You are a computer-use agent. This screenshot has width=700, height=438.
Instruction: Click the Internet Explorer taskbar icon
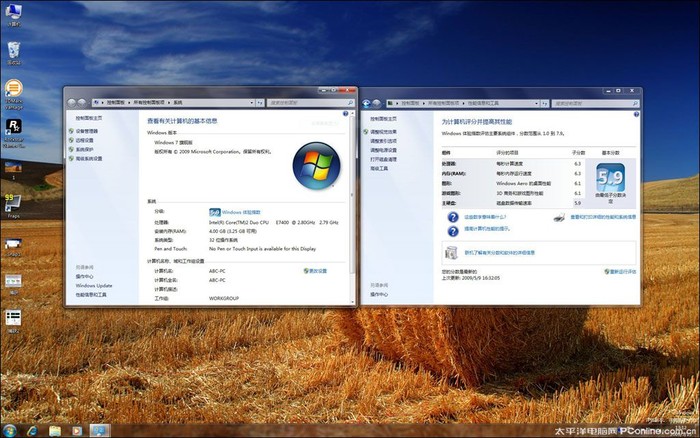click(x=33, y=430)
